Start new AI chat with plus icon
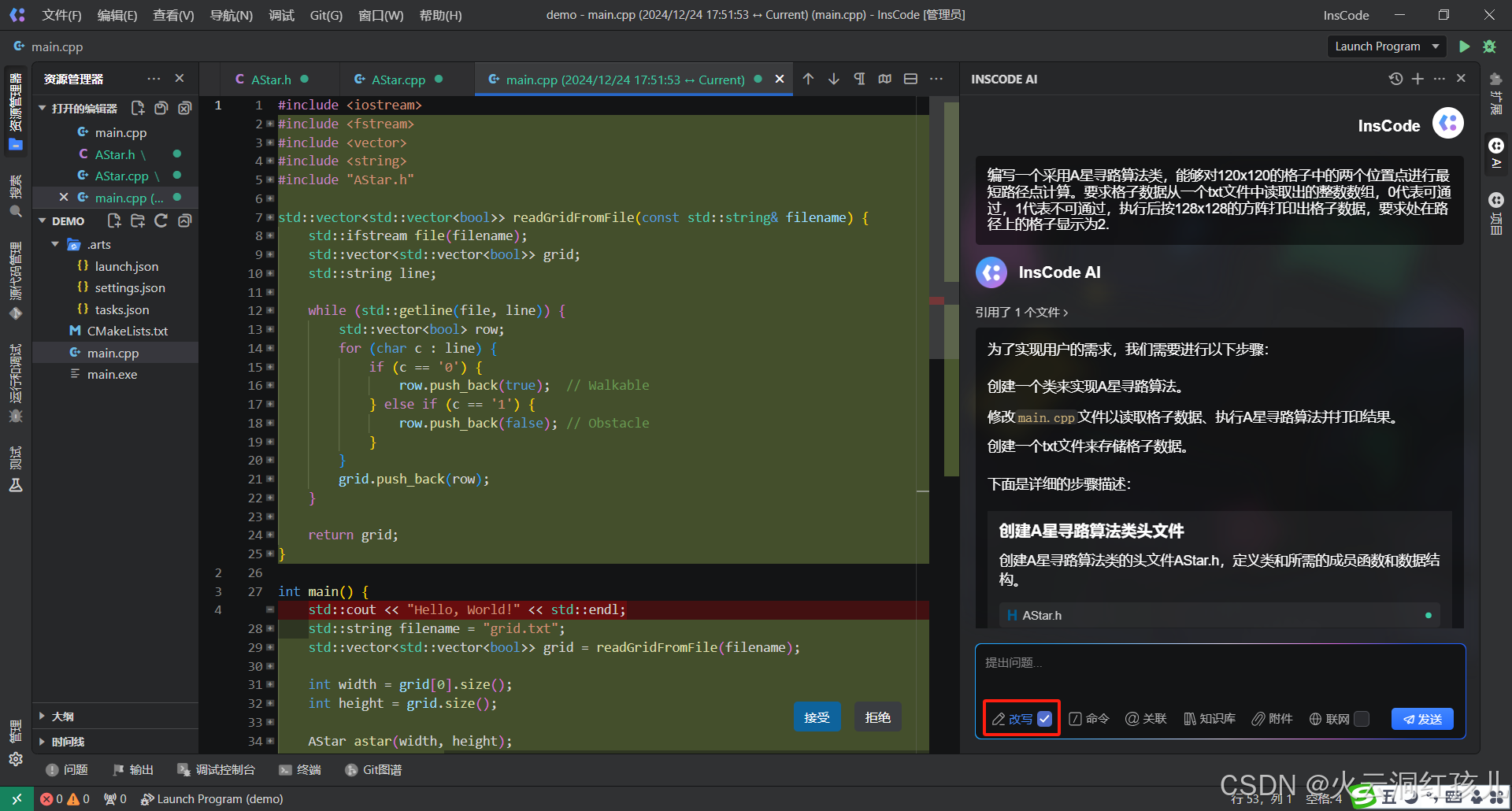 (1417, 79)
